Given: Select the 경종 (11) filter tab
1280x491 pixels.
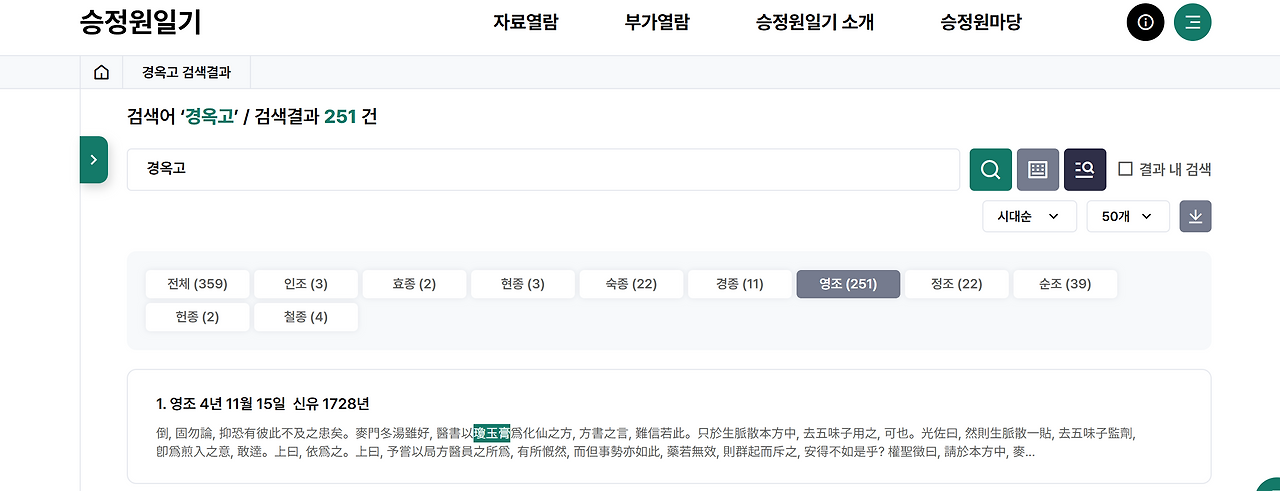Looking at the screenshot, I should pos(740,284).
